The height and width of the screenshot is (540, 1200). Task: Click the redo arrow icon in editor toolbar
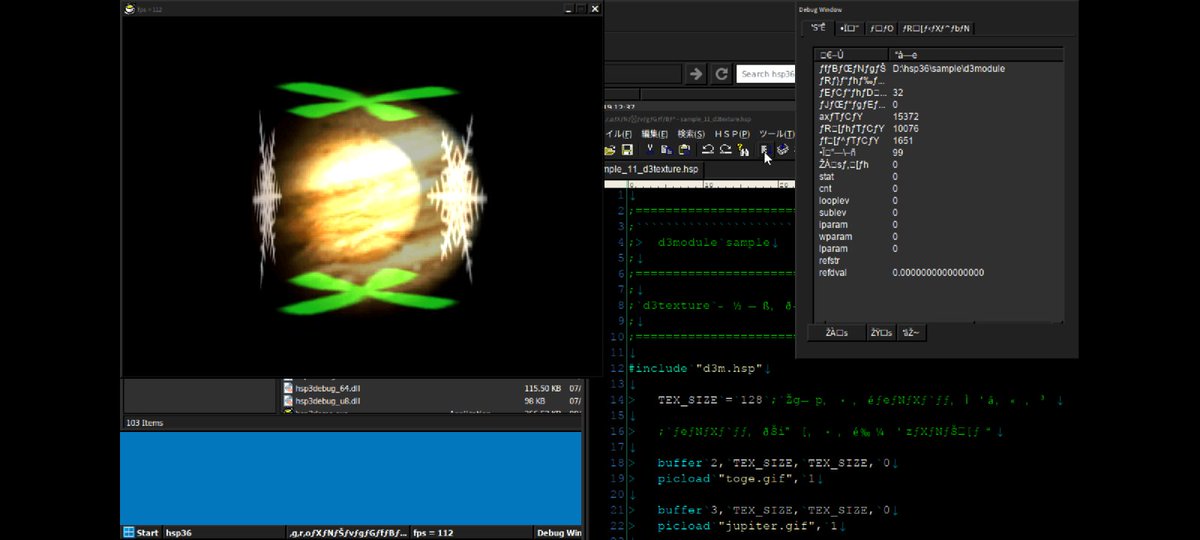726,150
